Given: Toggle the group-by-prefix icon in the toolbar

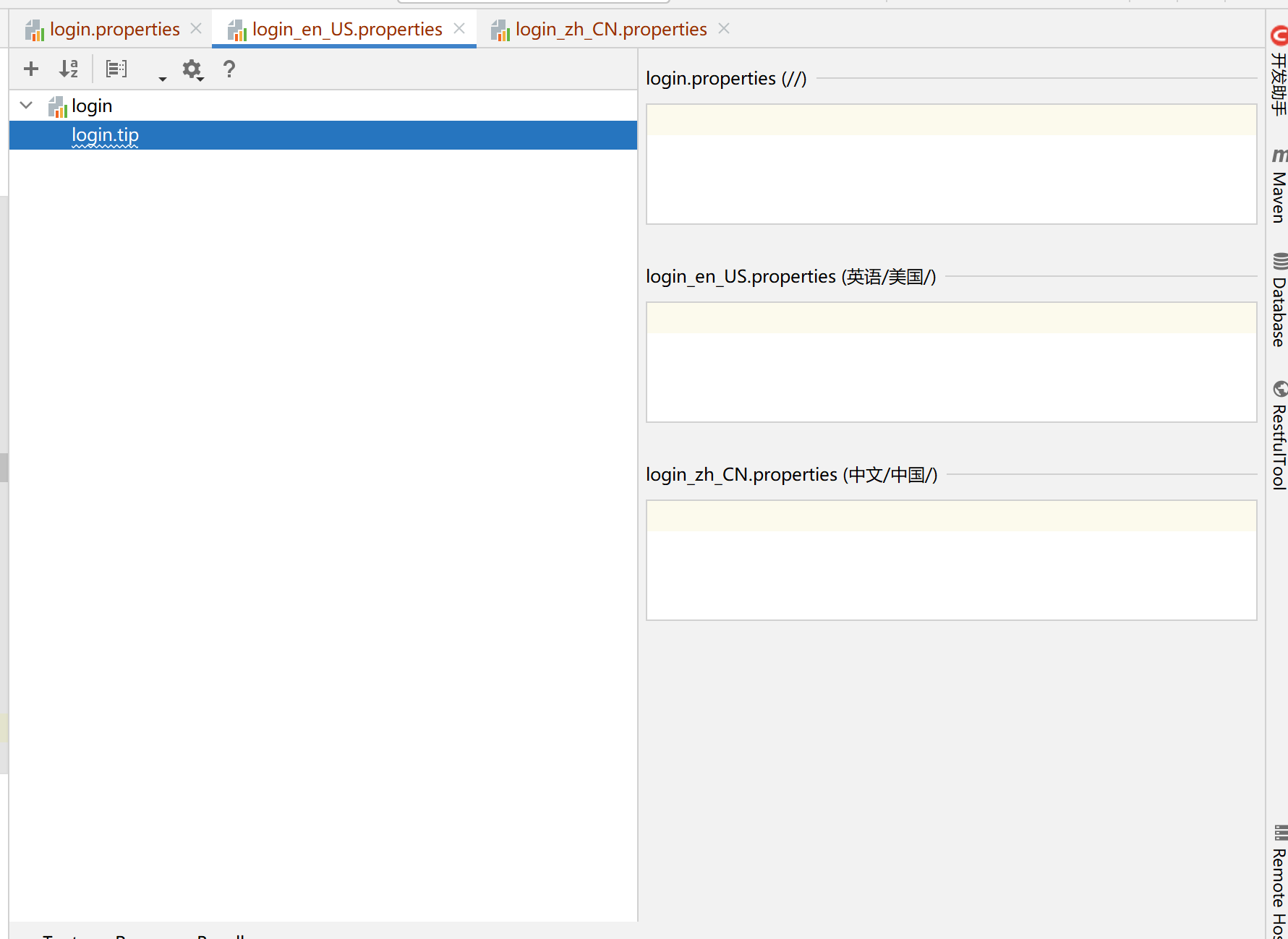Looking at the screenshot, I should tap(116, 69).
